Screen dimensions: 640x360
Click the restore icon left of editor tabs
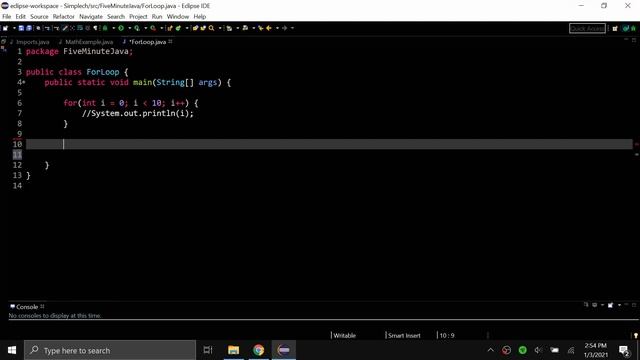(x=4, y=42)
